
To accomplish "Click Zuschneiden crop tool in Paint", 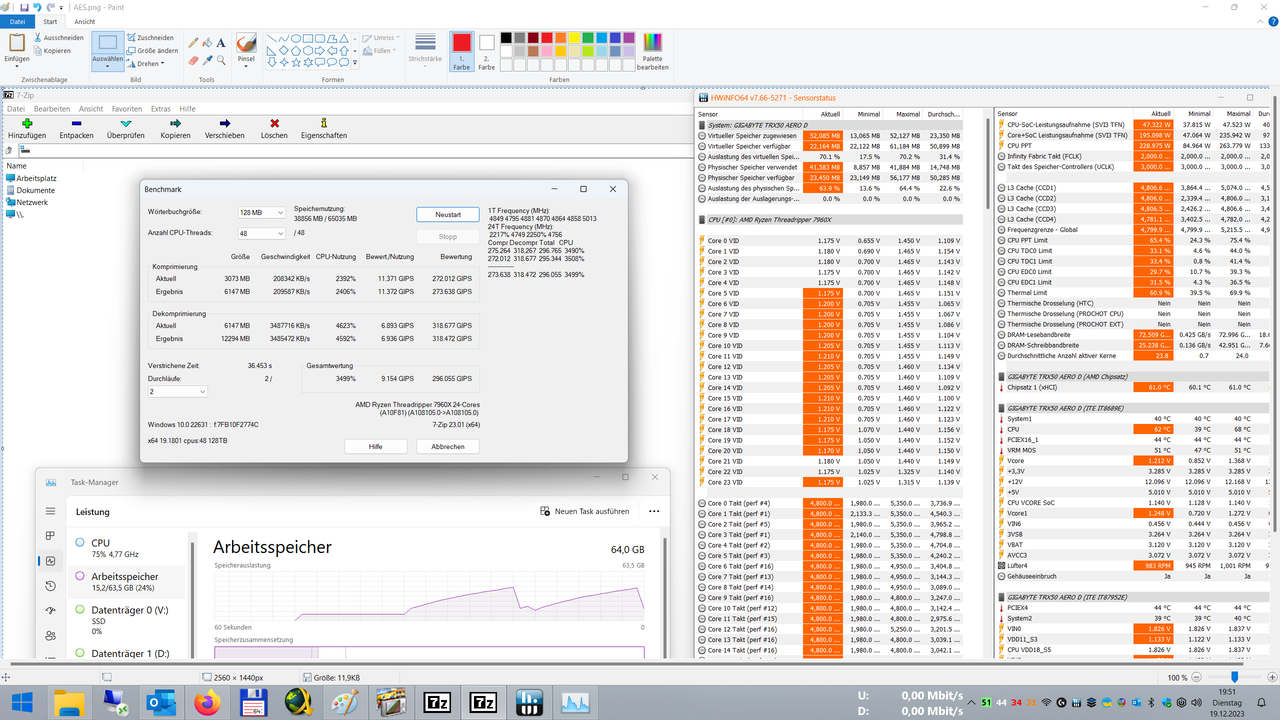I will [x=150, y=37].
